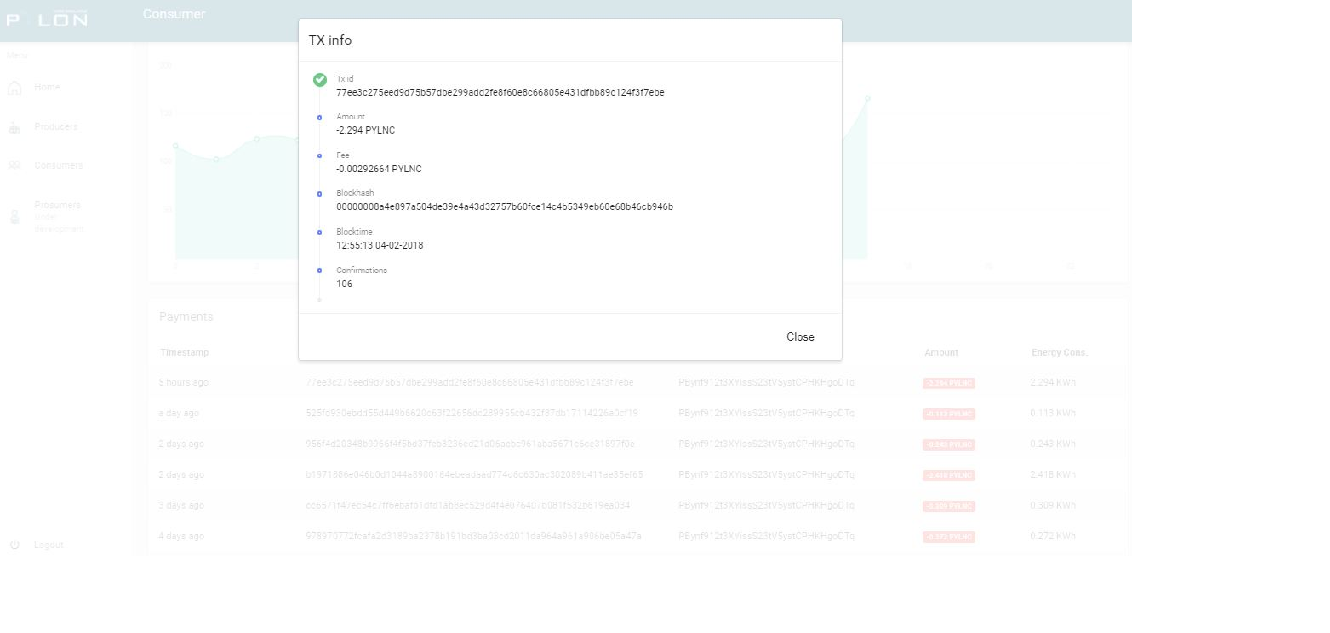Select the fee value -0.00292661 PYLNC

pyautogui.click(x=379, y=169)
